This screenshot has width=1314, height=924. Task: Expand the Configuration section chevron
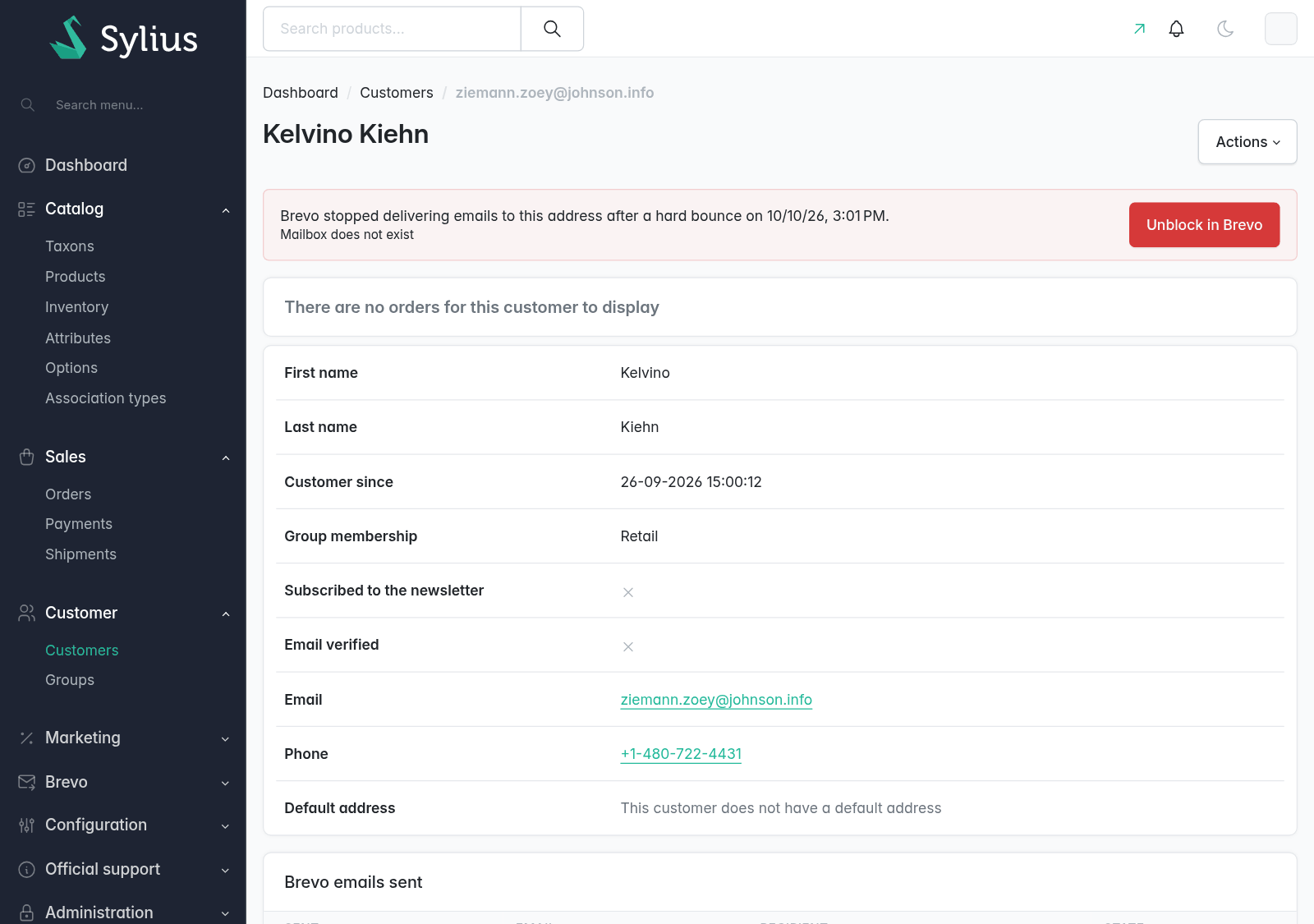[226, 826]
